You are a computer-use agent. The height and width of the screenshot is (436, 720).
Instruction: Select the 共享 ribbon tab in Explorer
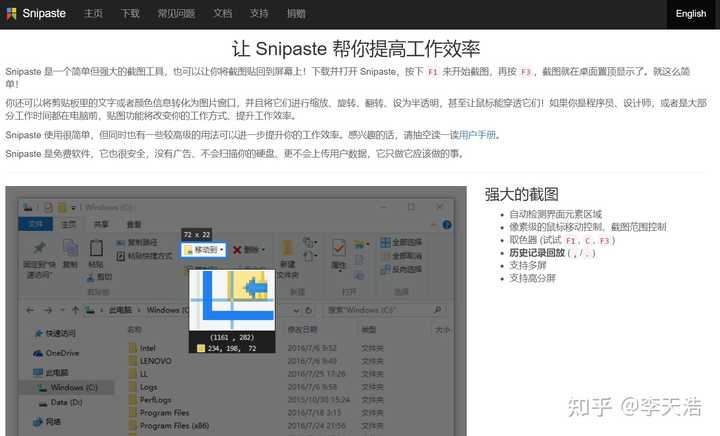[x=101, y=224]
